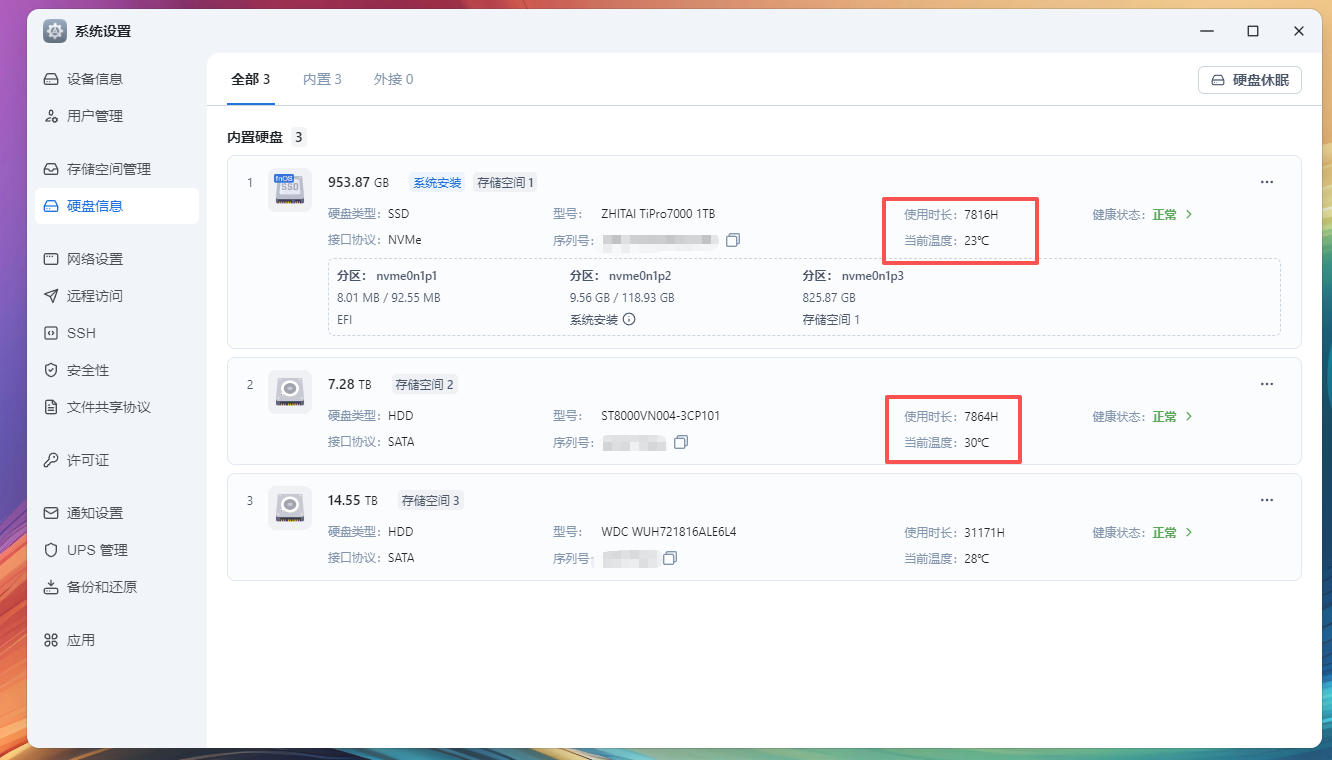
Task: Click the 通知设置 envelope icon
Action: tap(51, 513)
